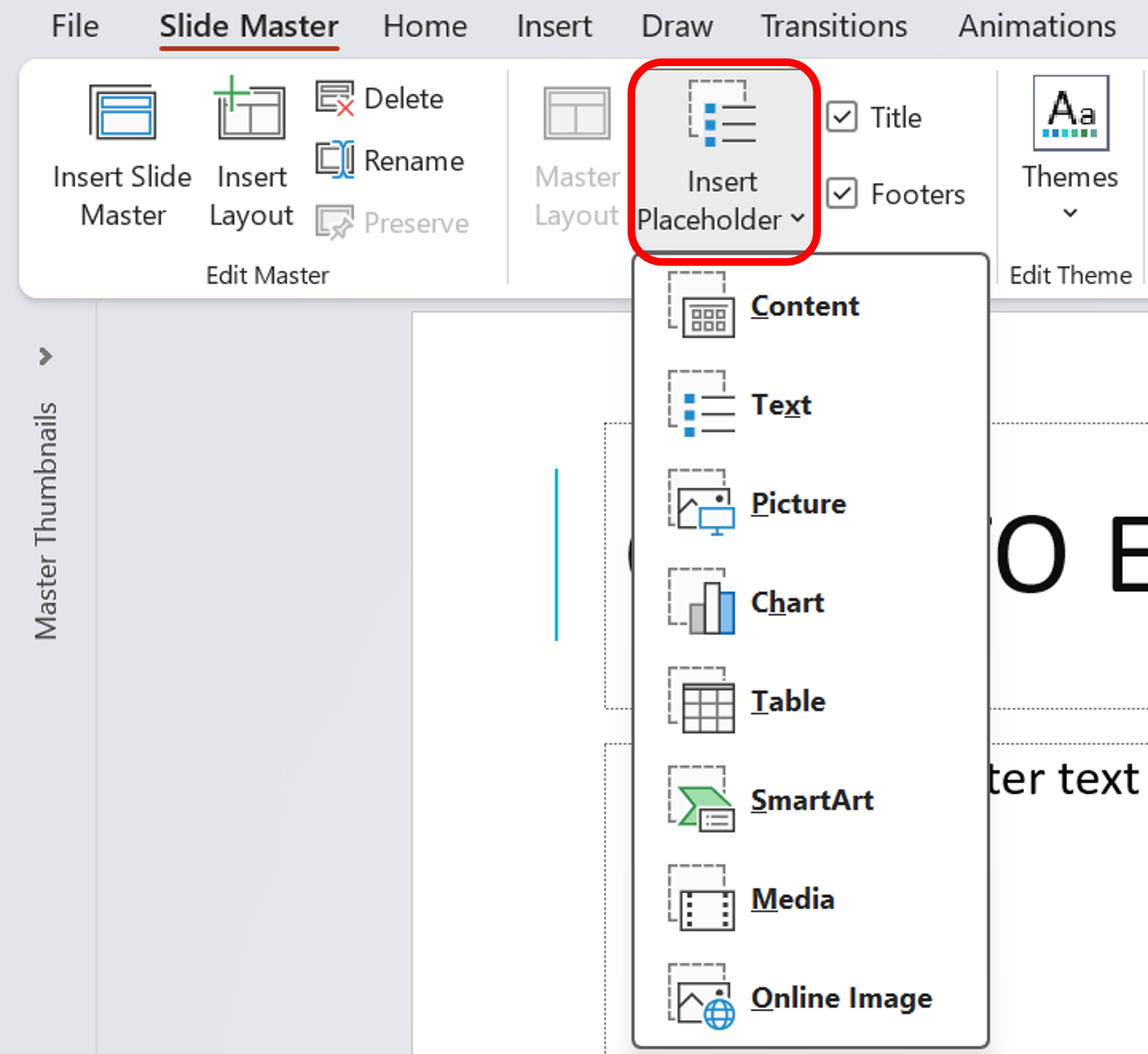Expand the Master Thumbnails pane
Image resolution: width=1148 pixels, height=1054 pixels.
tap(46, 356)
